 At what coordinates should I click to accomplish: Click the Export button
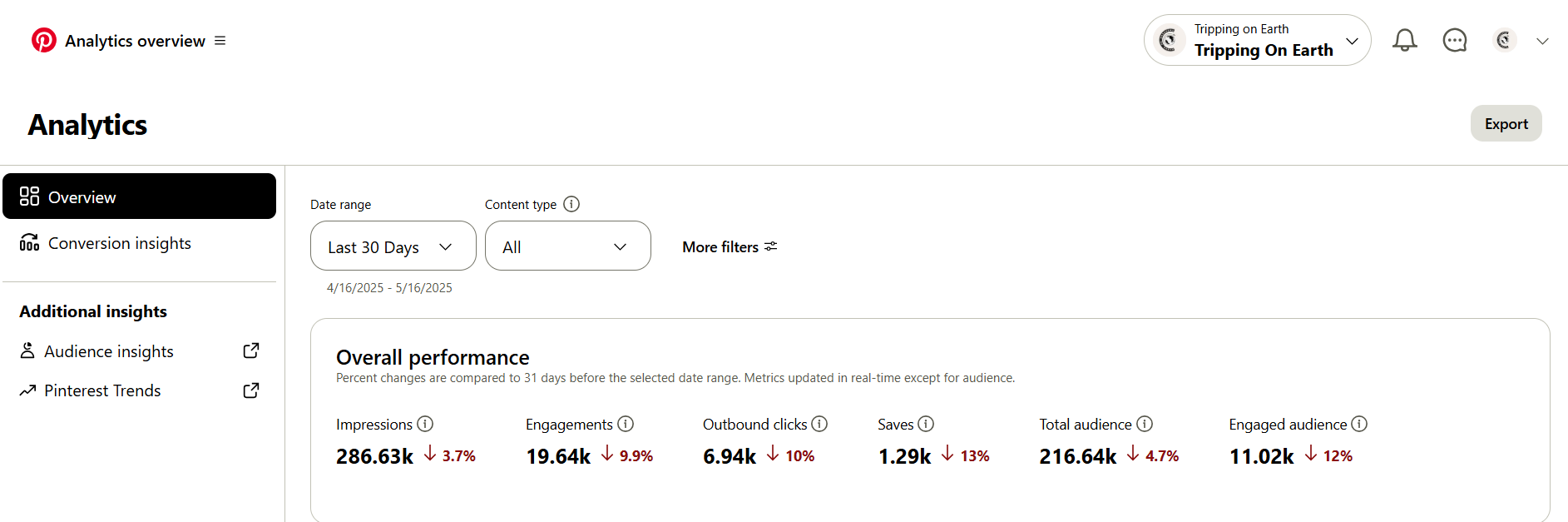click(x=1506, y=123)
